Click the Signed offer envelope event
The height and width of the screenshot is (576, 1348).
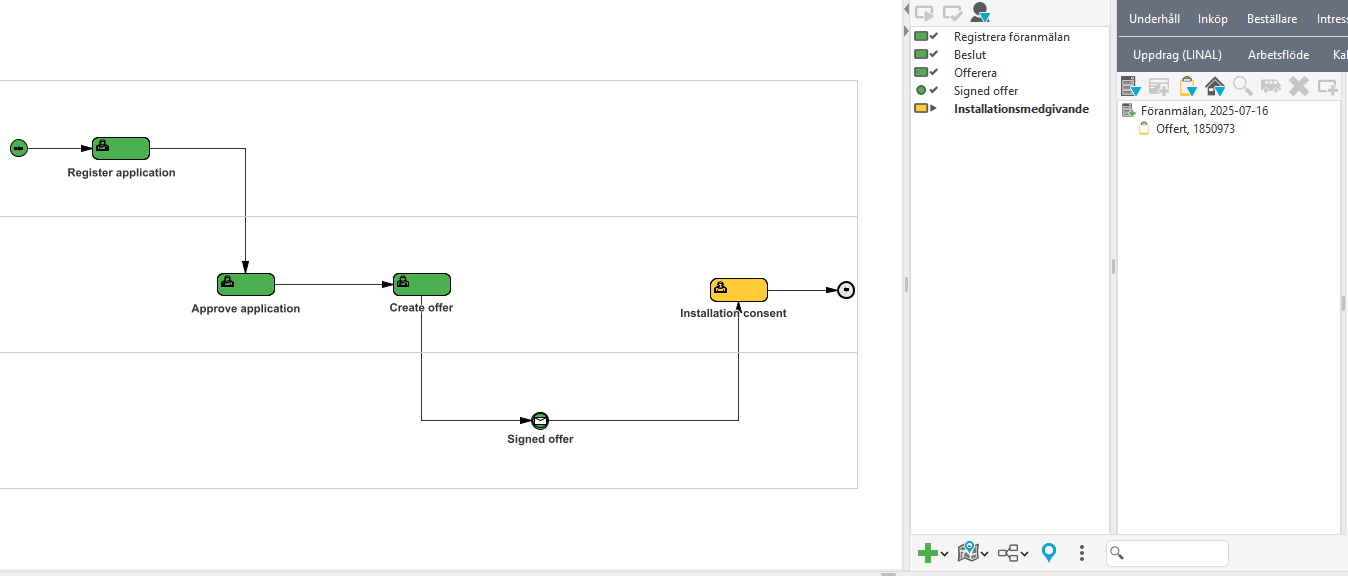click(x=540, y=420)
